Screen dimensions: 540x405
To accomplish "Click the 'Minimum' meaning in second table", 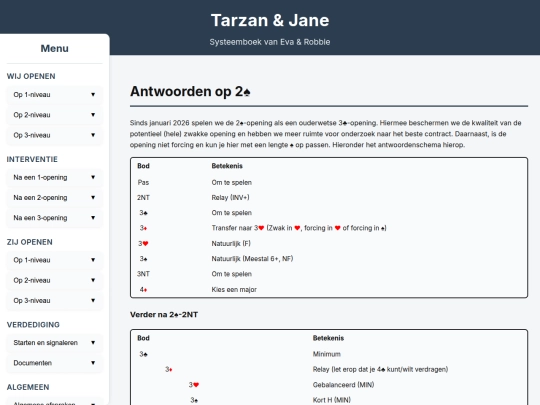I will tap(326, 354).
